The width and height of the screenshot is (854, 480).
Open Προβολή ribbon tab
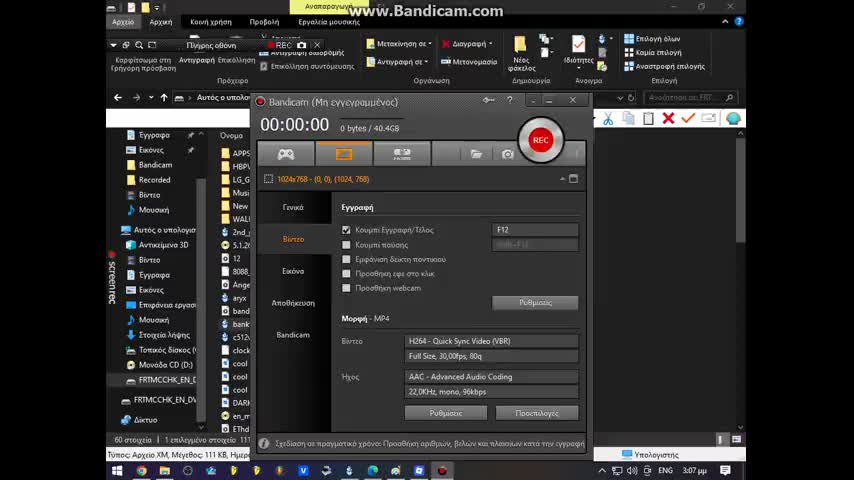pos(264,22)
